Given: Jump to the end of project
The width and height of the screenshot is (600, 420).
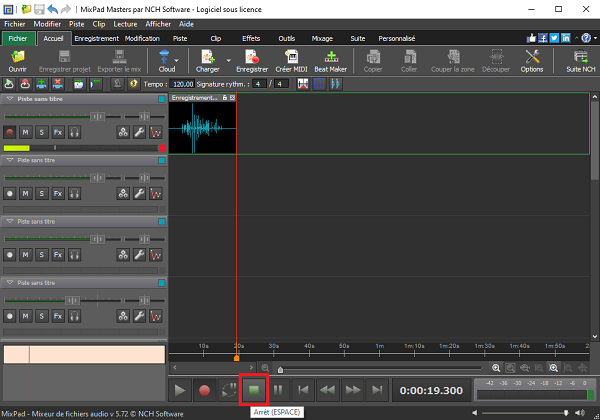Looking at the screenshot, I should point(377,390).
